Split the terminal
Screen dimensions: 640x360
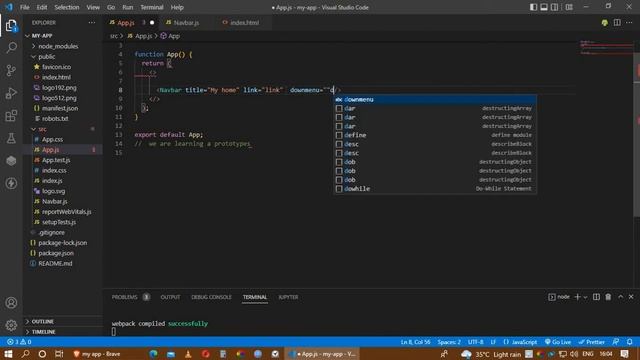596,297
